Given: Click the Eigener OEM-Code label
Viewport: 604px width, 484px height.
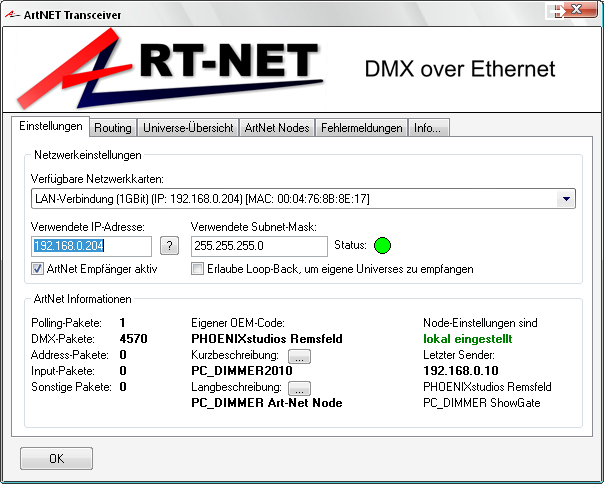Looking at the screenshot, I should coord(238,323).
